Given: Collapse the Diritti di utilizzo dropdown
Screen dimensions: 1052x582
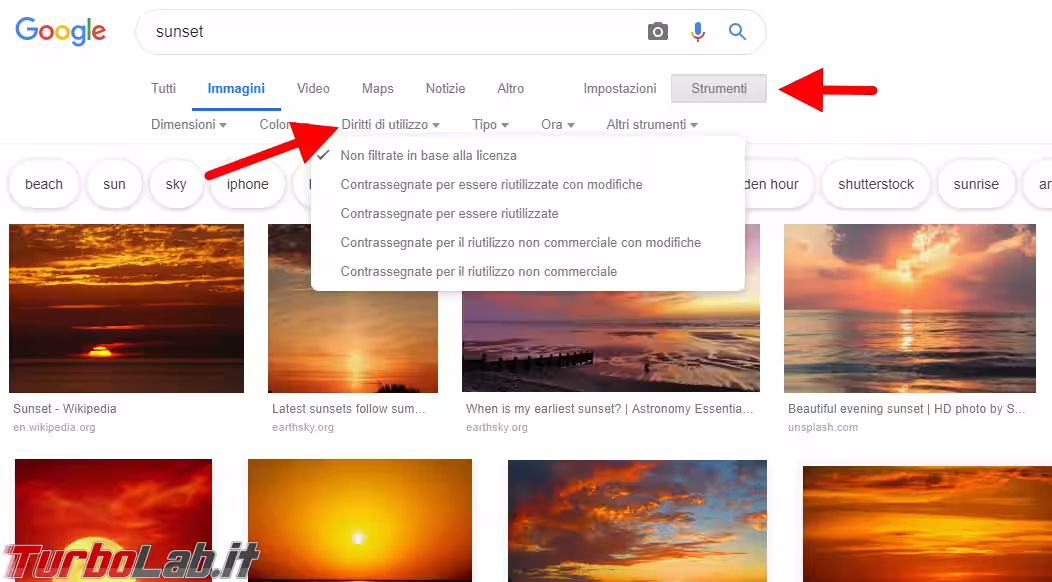Looking at the screenshot, I should pos(390,125).
